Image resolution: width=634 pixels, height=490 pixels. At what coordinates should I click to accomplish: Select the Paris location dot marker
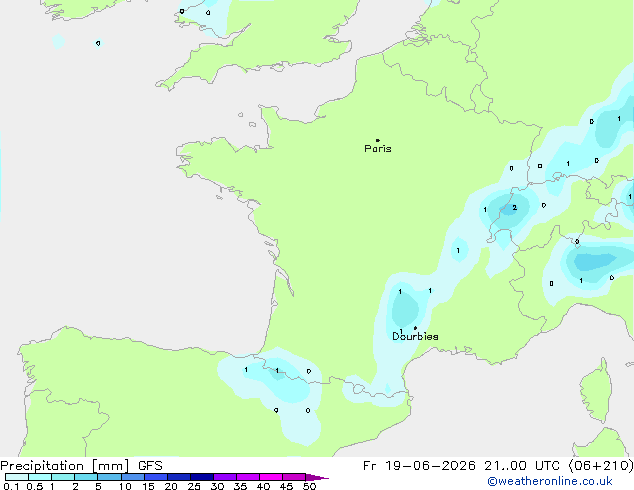378,140
